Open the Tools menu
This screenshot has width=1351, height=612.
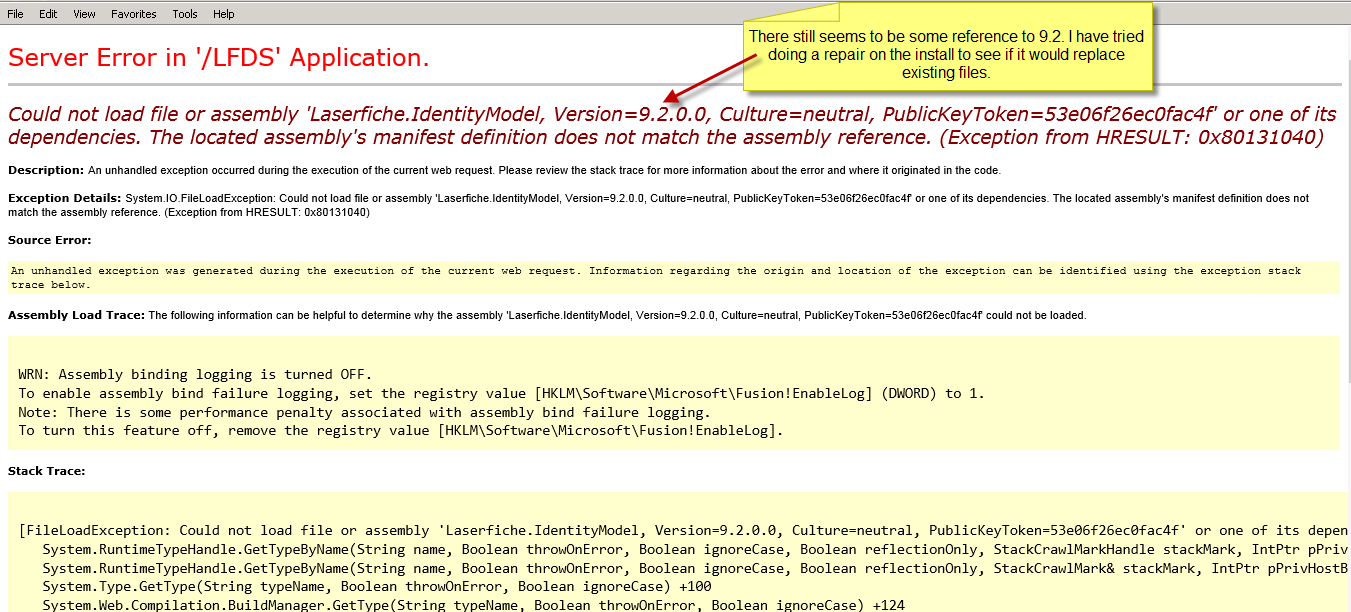click(x=185, y=14)
